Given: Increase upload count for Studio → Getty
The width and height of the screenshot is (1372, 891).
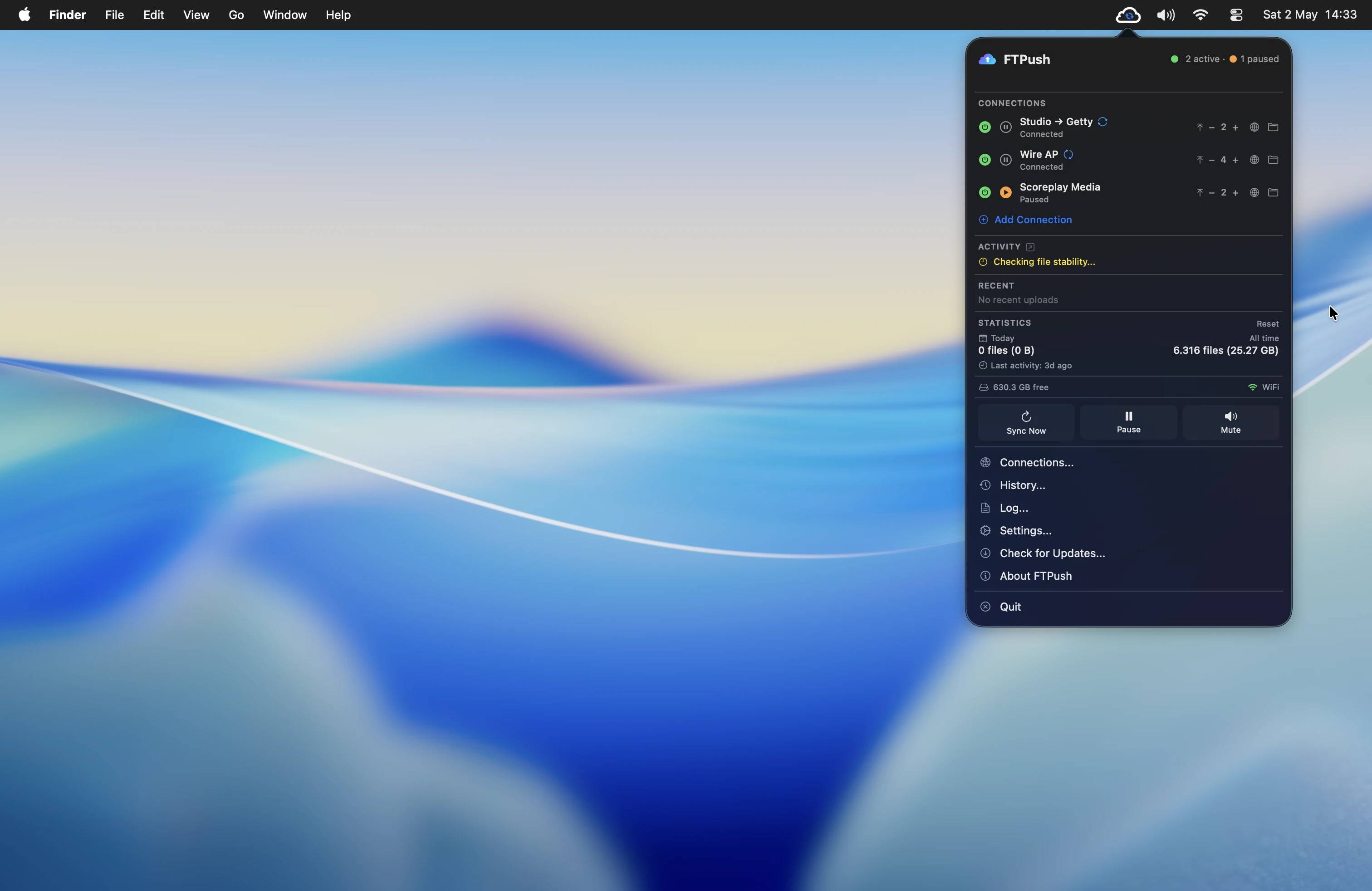Looking at the screenshot, I should pos(1235,127).
